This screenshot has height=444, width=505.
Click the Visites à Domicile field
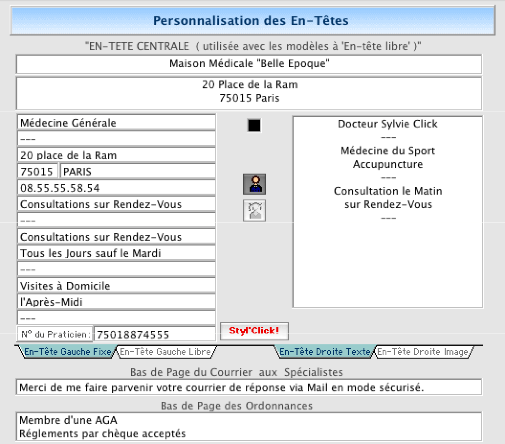[x=116, y=286]
